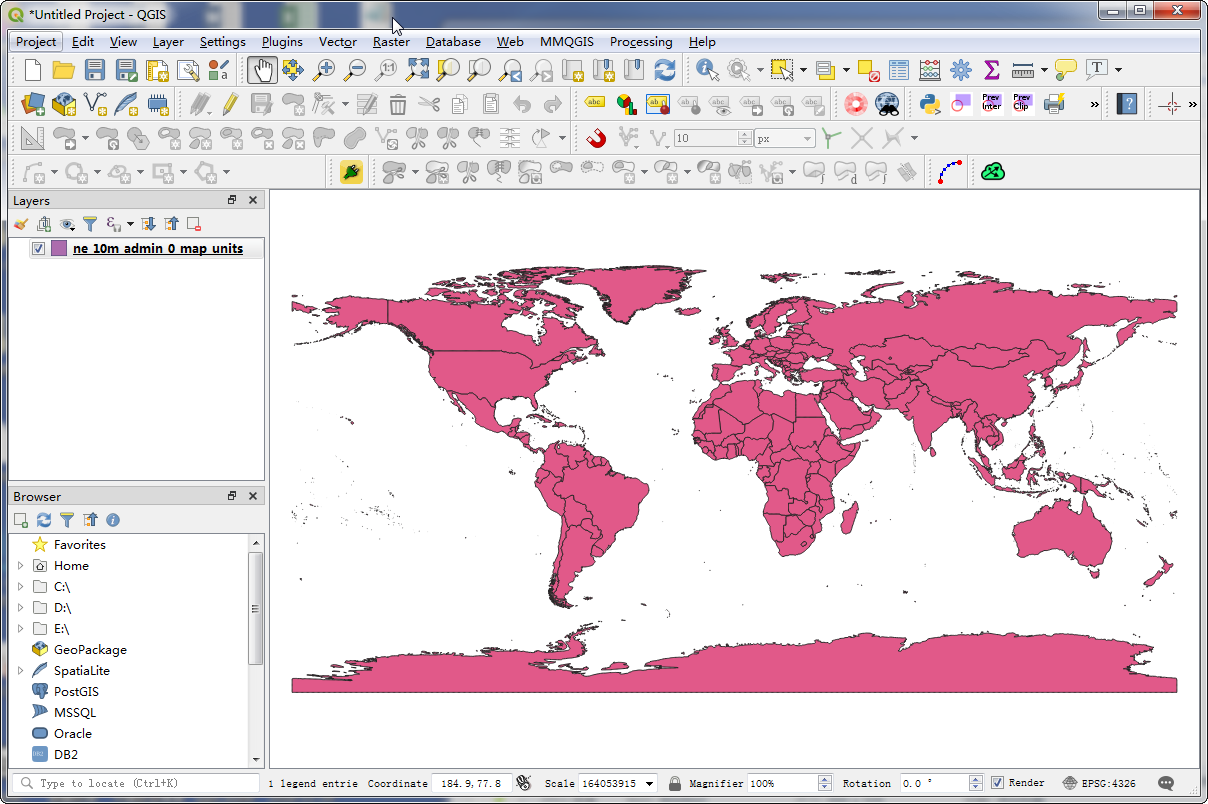1208x804 pixels.
Task: Refresh the map canvas
Action: [x=665, y=70]
